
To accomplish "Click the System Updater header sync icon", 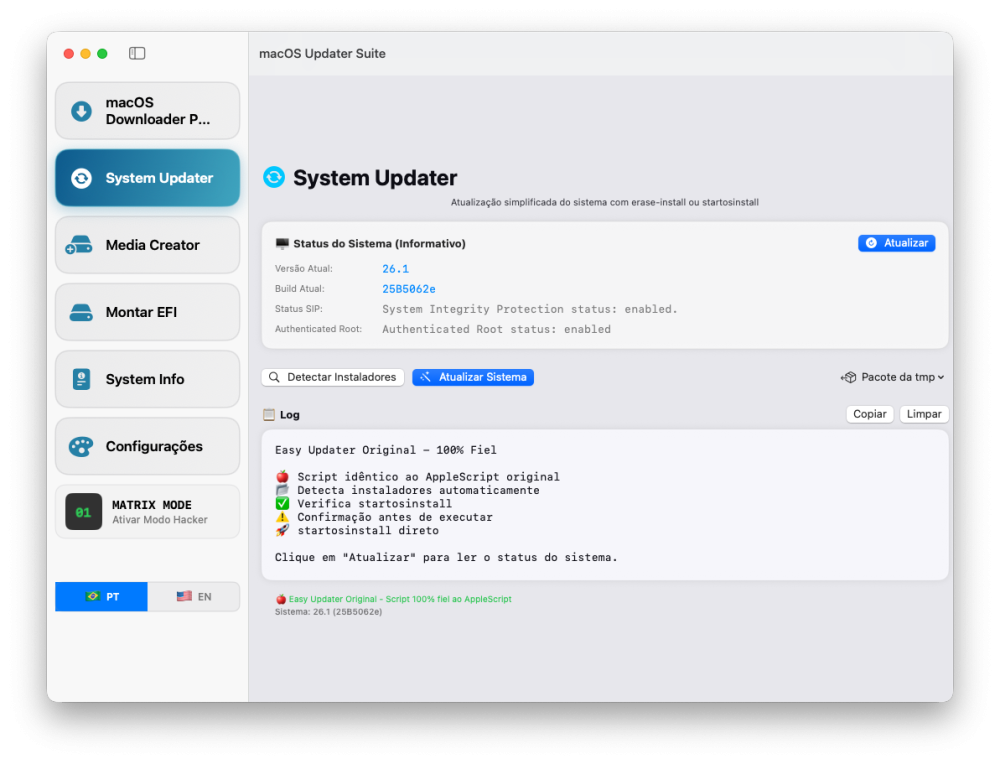I will tap(274, 177).
